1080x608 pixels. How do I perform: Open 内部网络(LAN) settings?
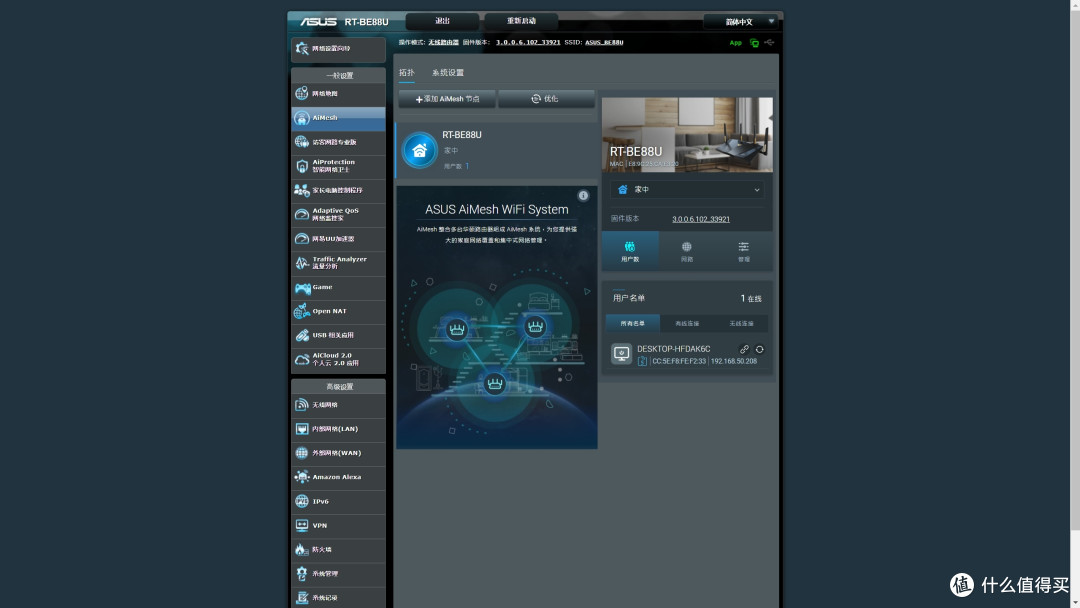pos(338,429)
